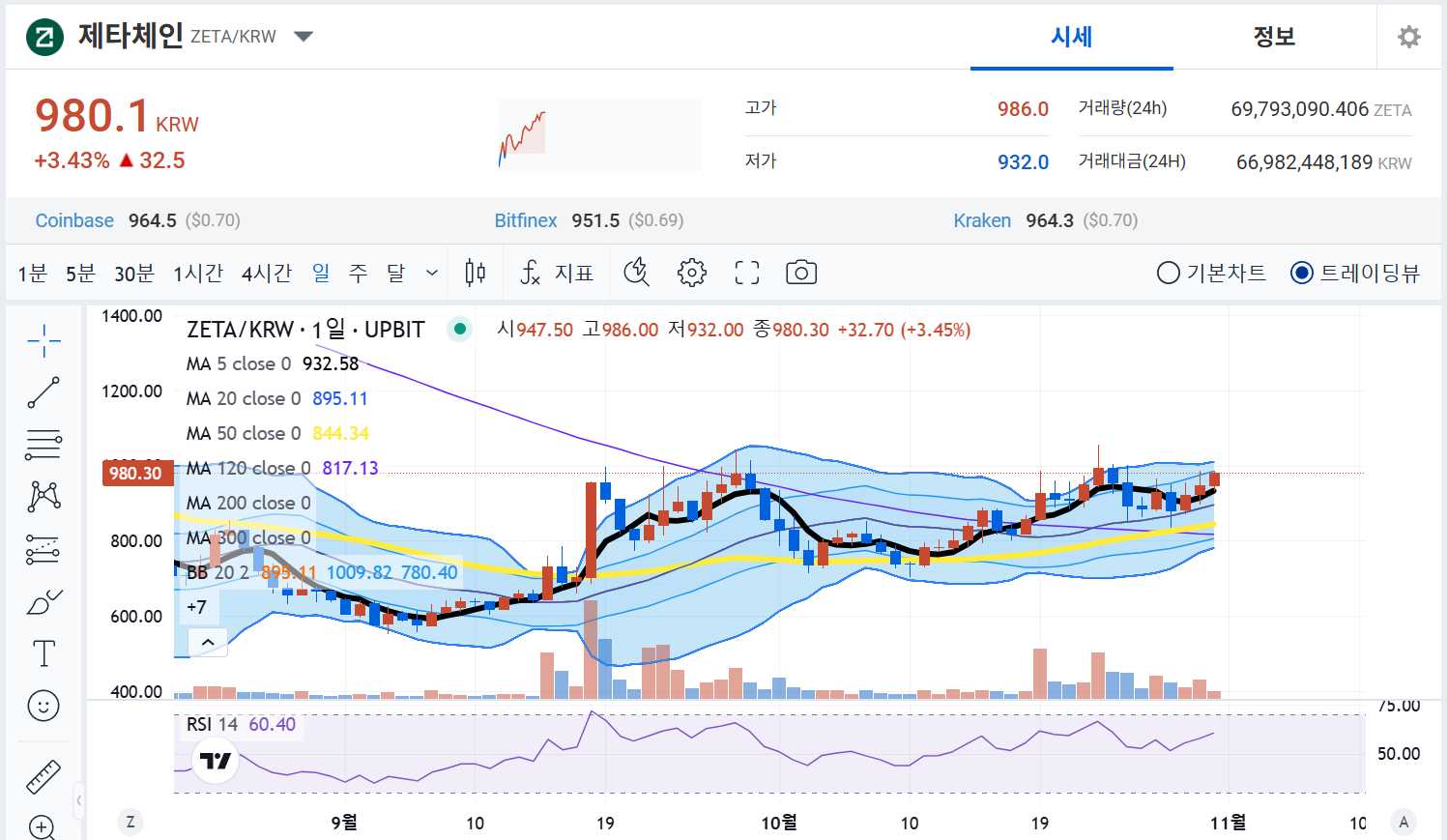Set interval to 1시간
This screenshot has width=1447, height=840.
tap(198, 274)
